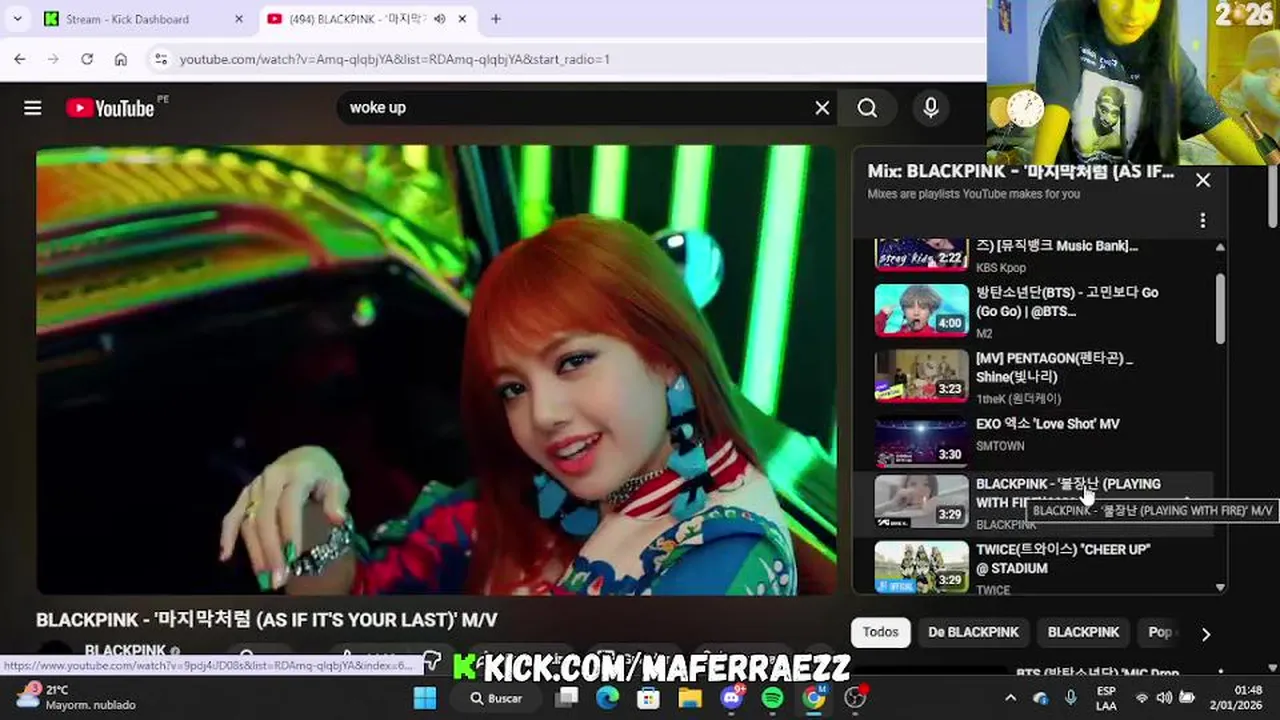
Task: Reload the current page
Action: point(87,59)
